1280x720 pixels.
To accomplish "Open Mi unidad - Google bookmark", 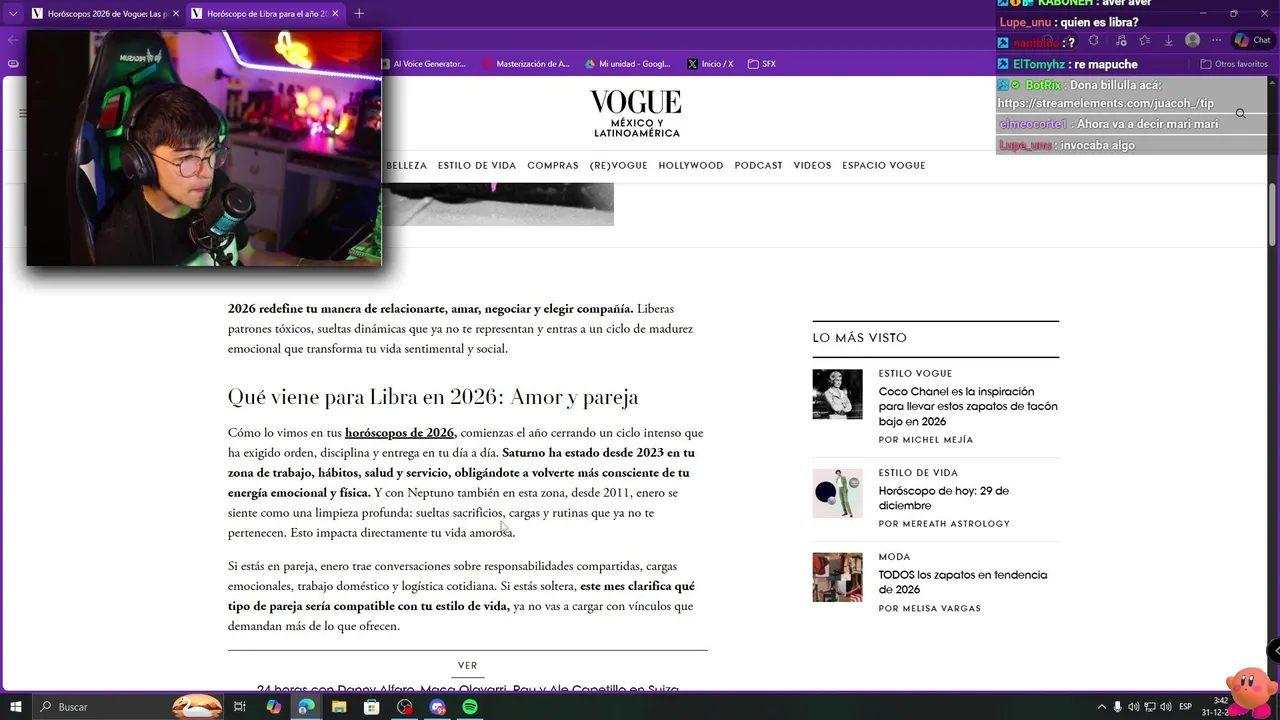I will tap(628, 64).
